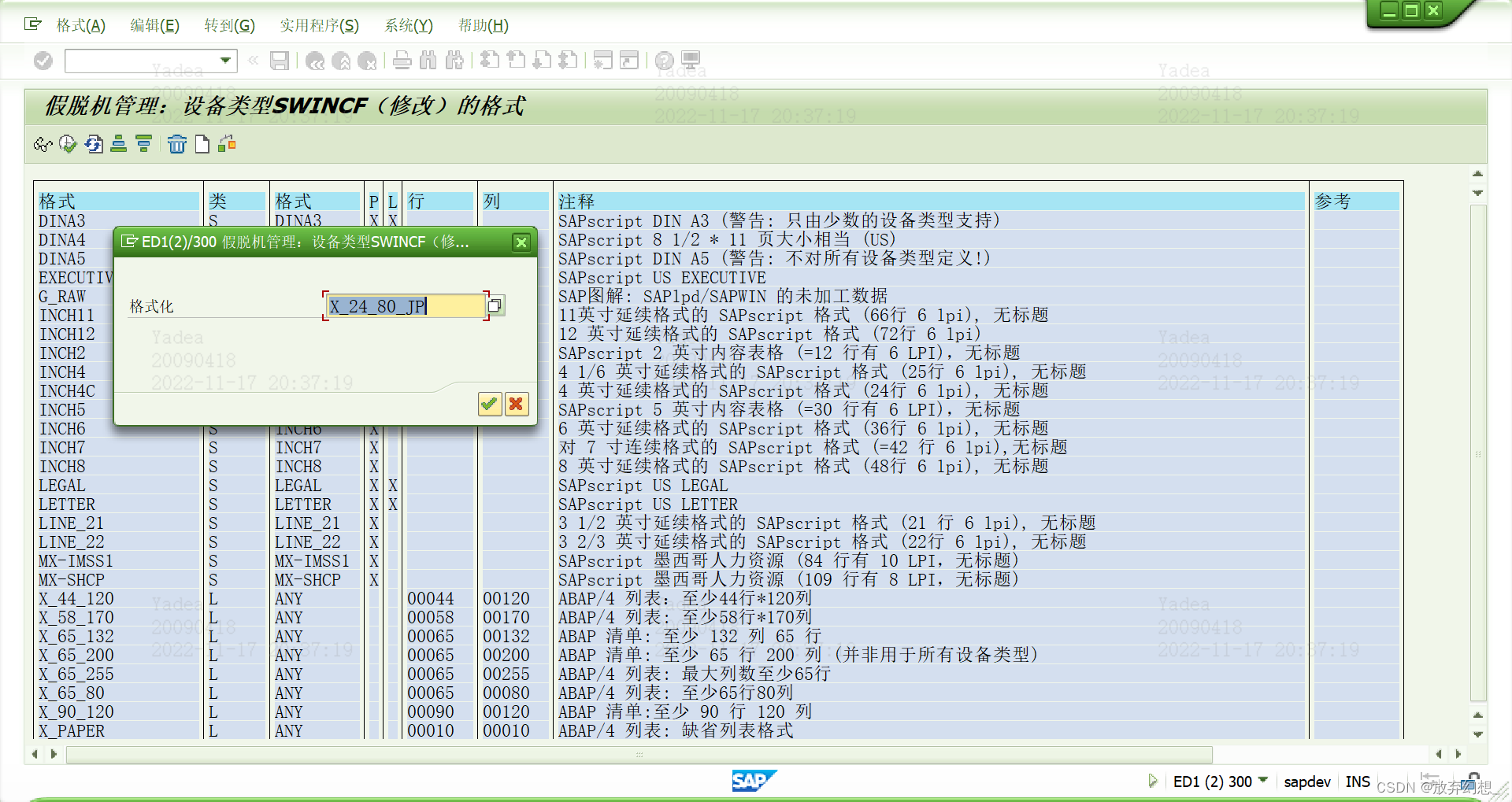Click the Print icon
The width and height of the screenshot is (1512, 802).
[x=402, y=61]
